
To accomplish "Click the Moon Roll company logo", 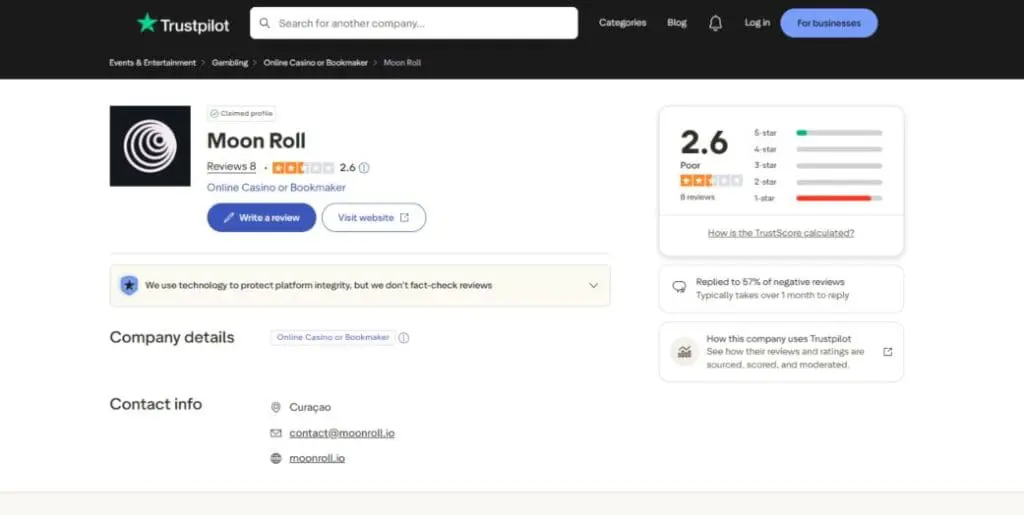I will [x=150, y=146].
